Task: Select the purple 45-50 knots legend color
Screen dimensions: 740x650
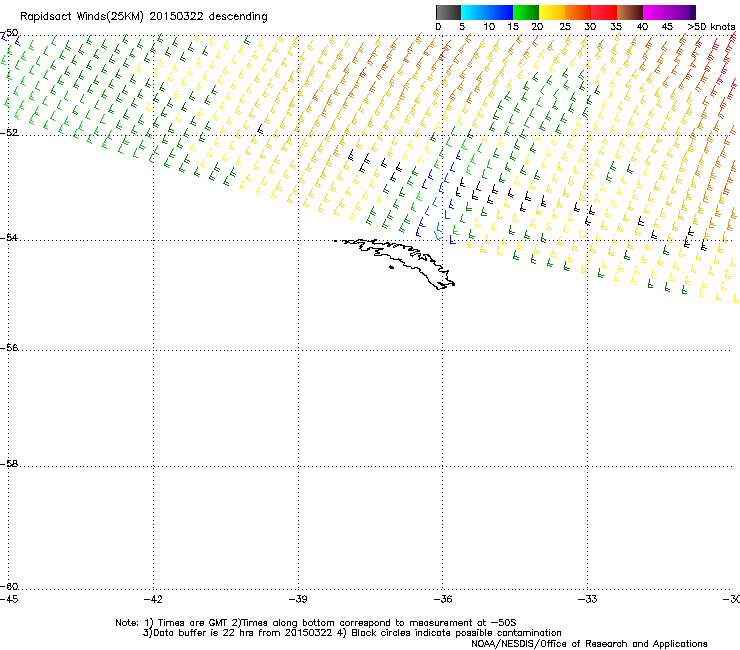Action: (682, 12)
